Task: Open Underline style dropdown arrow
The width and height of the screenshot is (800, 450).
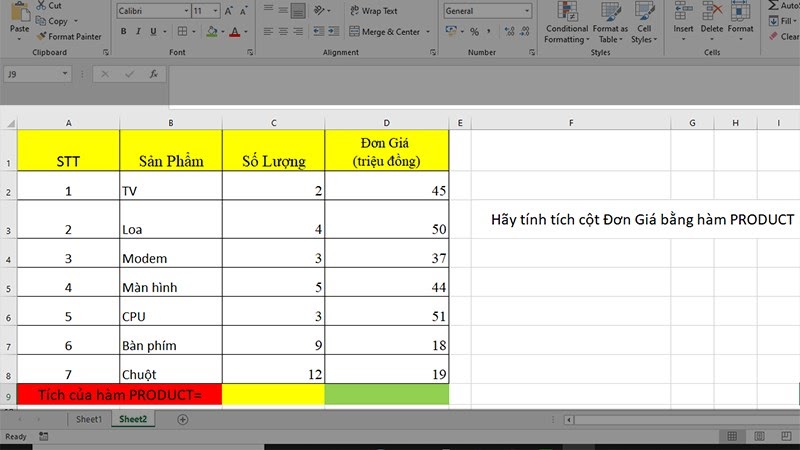Action: (x=165, y=32)
